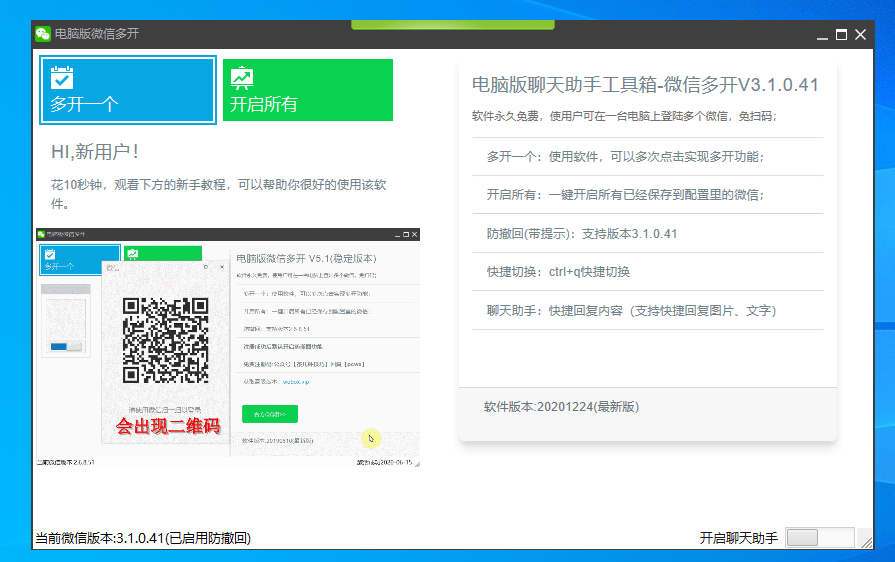The width and height of the screenshot is (895, 562).
Task: Click the row 快捷切换：ctrl+q快捷切换
Action: pyautogui.click(x=648, y=272)
